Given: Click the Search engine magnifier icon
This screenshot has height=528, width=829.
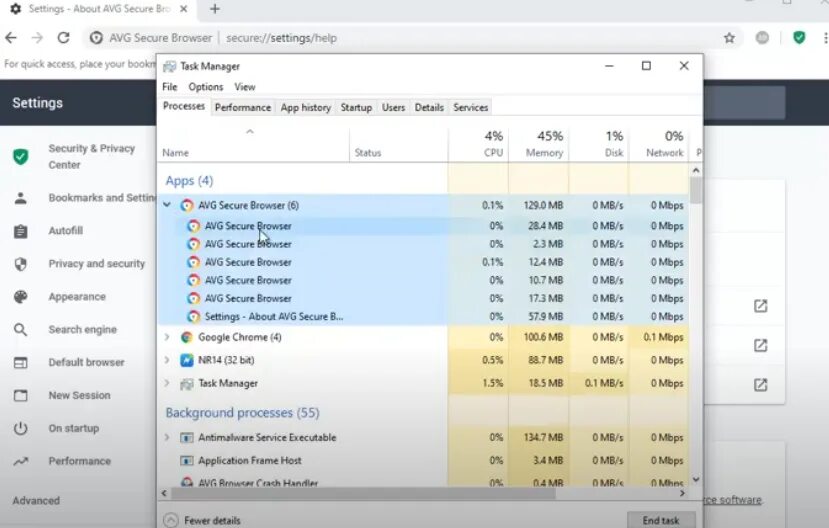Looking at the screenshot, I should point(21,330).
